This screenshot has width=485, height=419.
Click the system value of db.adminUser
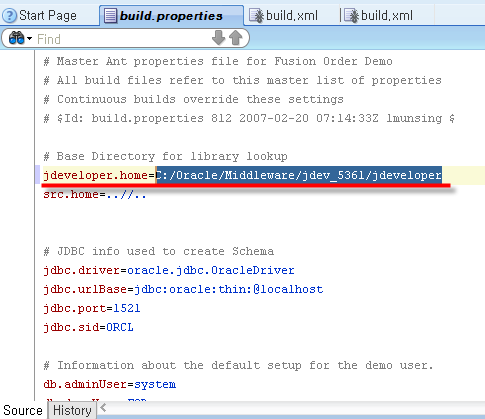click(x=155, y=384)
